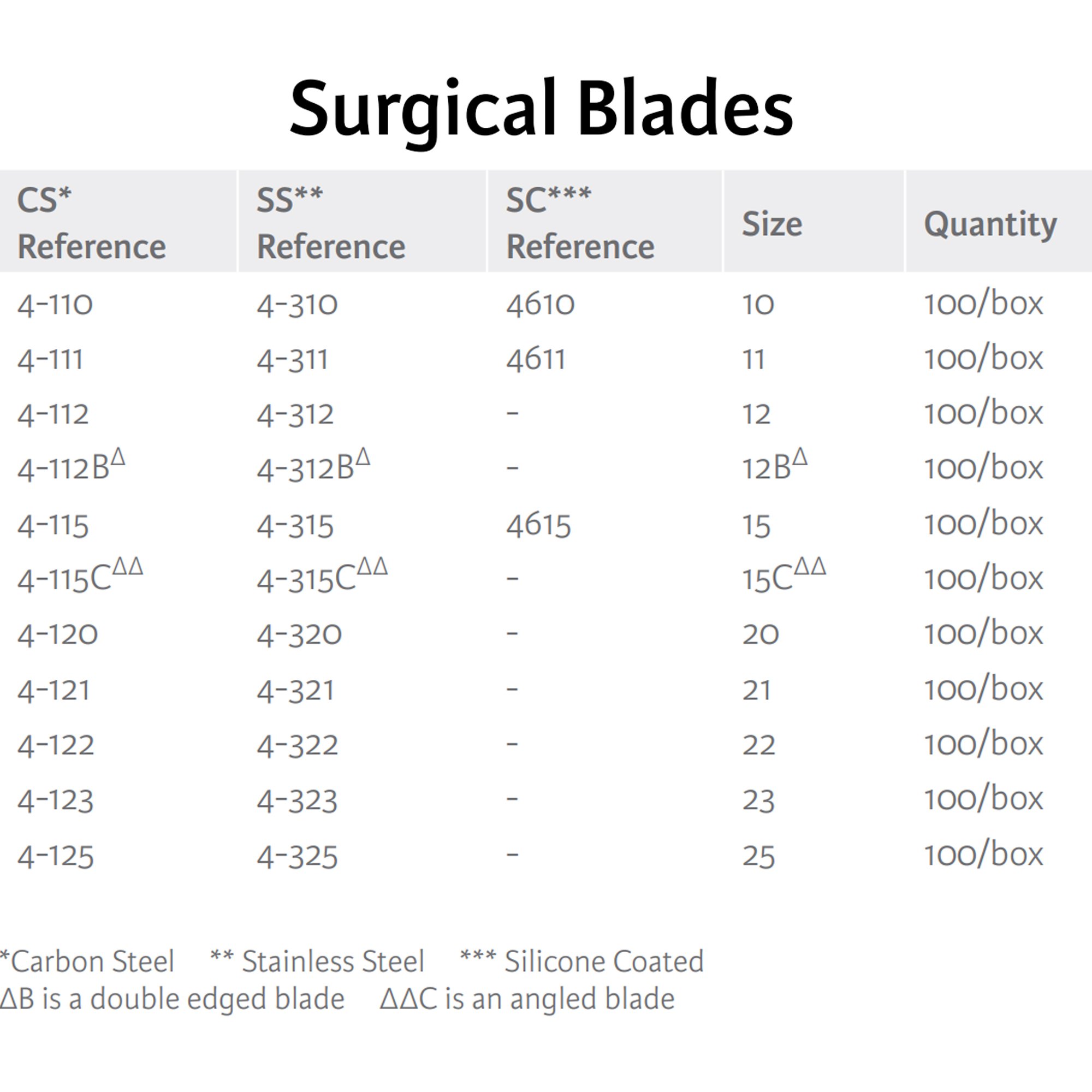Viewport: 1092px width, 1092px height.
Task: Click the size 15C cell
Action: pos(784,577)
